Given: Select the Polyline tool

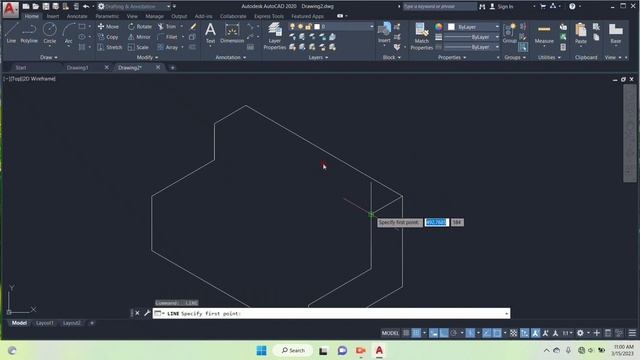Looking at the screenshot, I should [x=29, y=33].
